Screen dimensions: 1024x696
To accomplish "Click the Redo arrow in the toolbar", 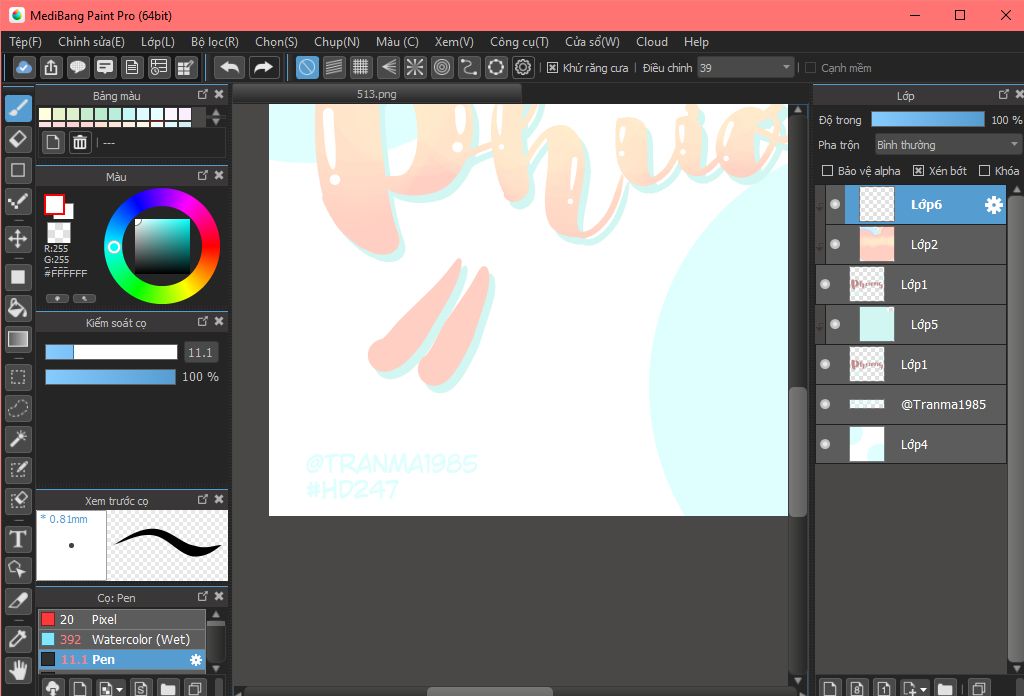I will (x=263, y=67).
